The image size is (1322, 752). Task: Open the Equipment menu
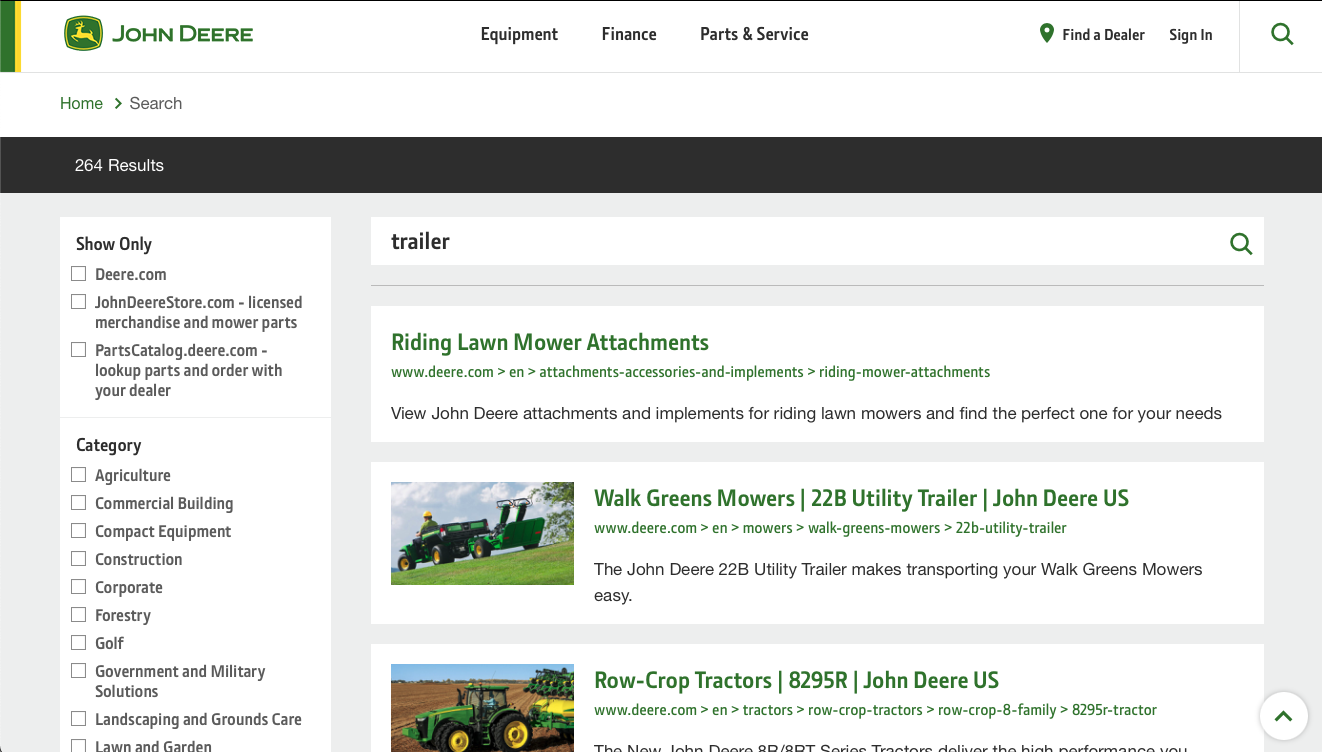[x=519, y=34]
